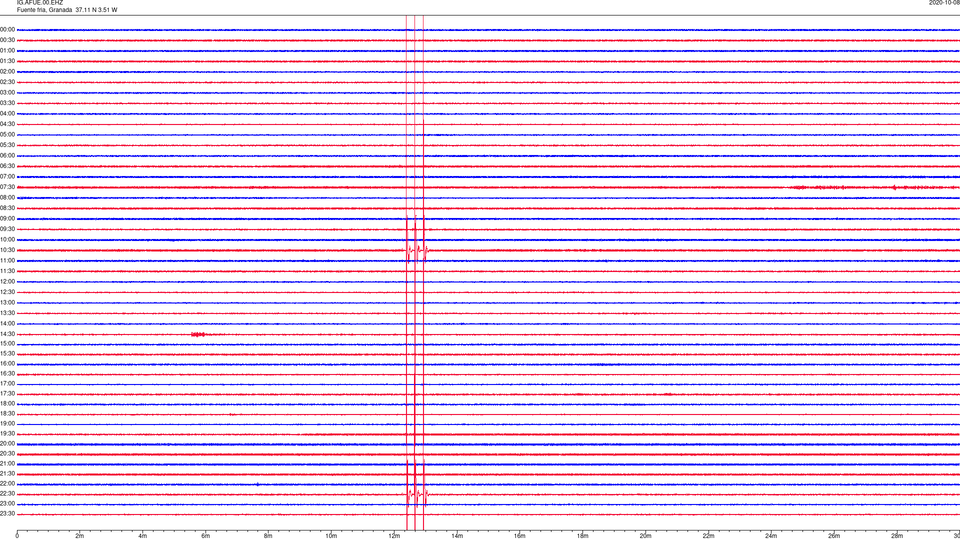This screenshot has width=960, height=540.
Task: Click the calibration pulse on 22:30 trace
Action: tap(417, 493)
